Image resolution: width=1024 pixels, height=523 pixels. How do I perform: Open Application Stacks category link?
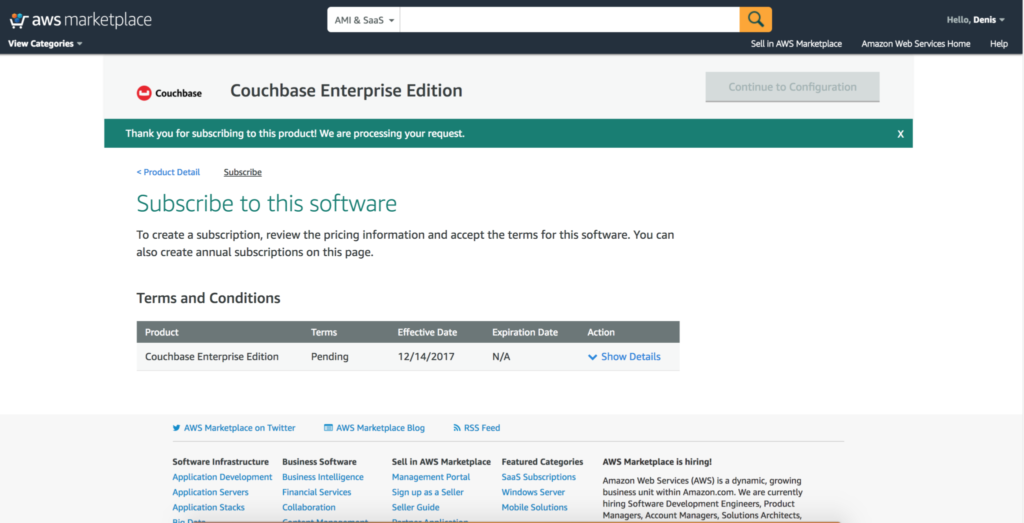[x=208, y=507]
